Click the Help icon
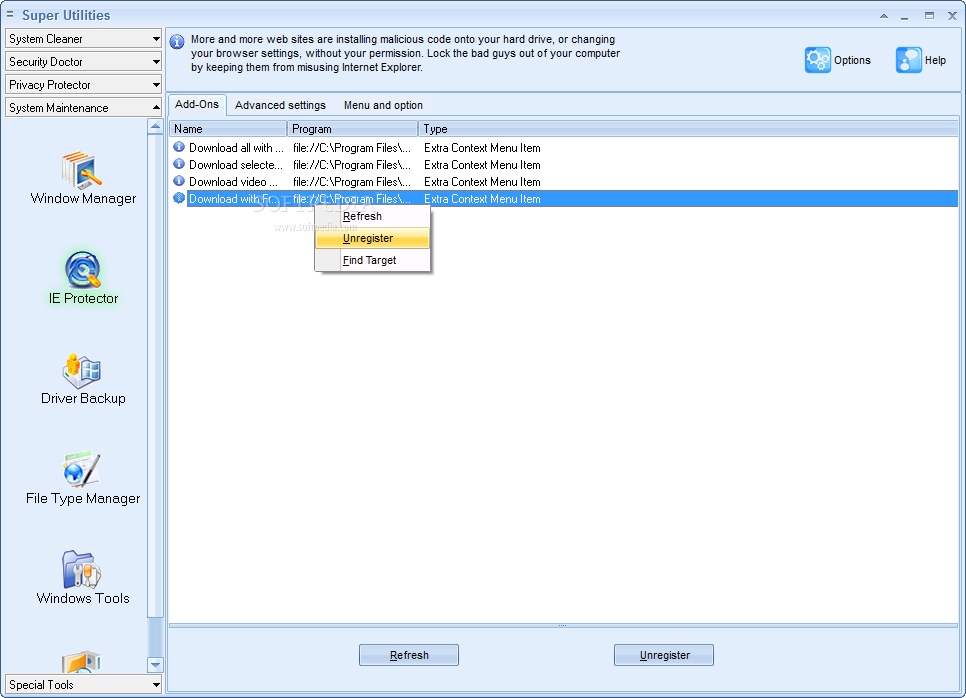Image resolution: width=966 pixels, height=698 pixels. click(909, 60)
